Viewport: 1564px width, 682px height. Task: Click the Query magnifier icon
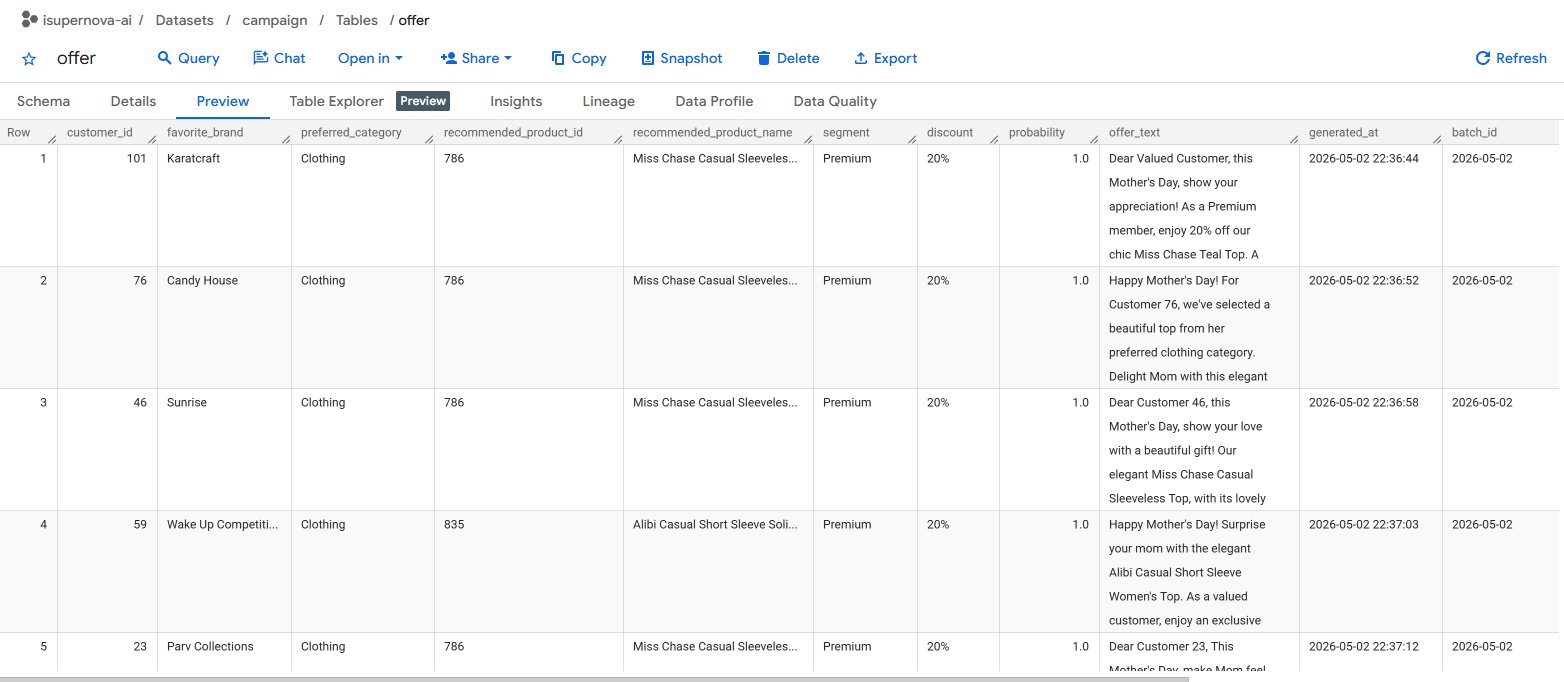coord(165,58)
